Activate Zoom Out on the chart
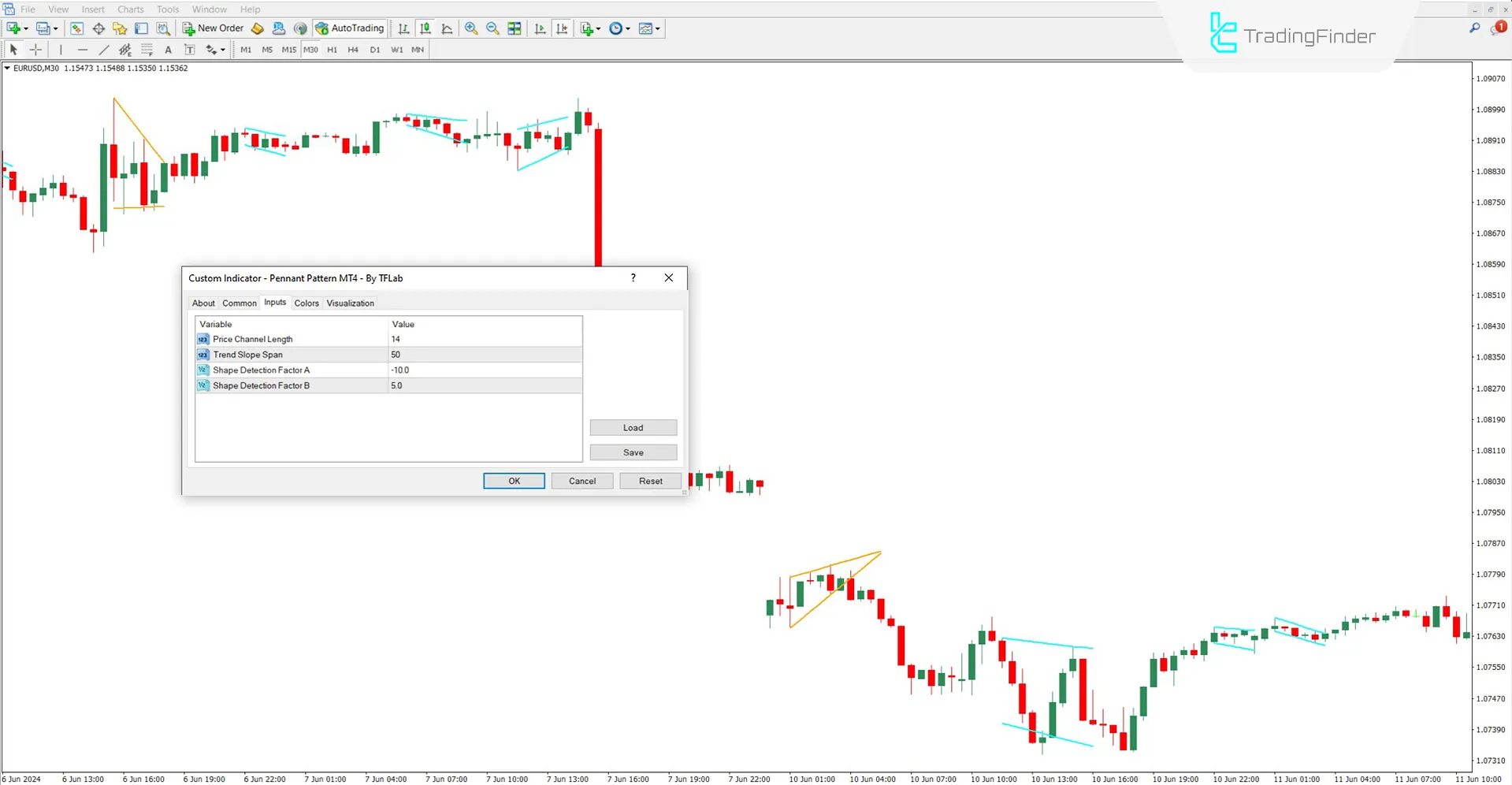Image resolution: width=1512 pixels, height=785 pixels. pyautogui.click(x=492, y=28)
